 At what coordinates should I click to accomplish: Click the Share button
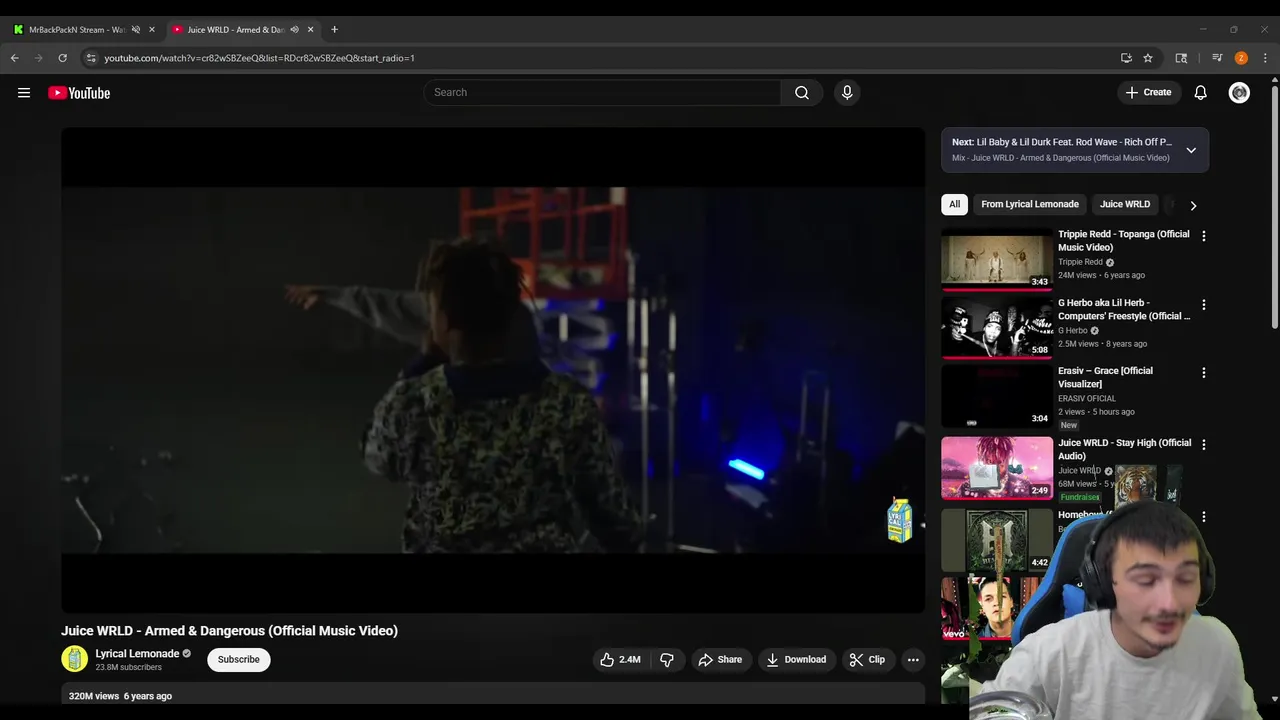720,660
